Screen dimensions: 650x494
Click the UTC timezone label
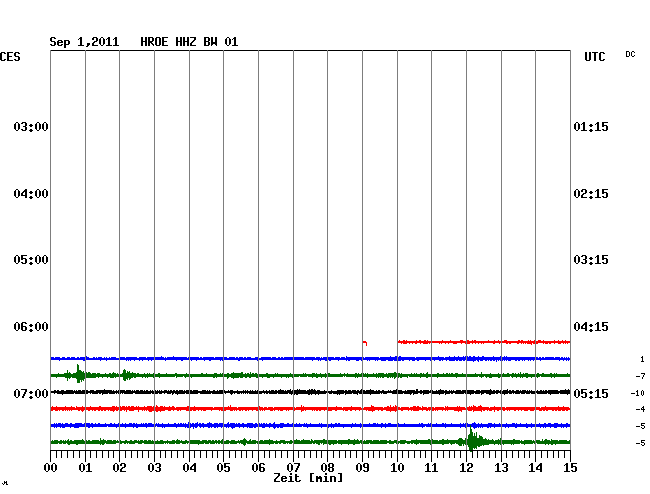594,57
